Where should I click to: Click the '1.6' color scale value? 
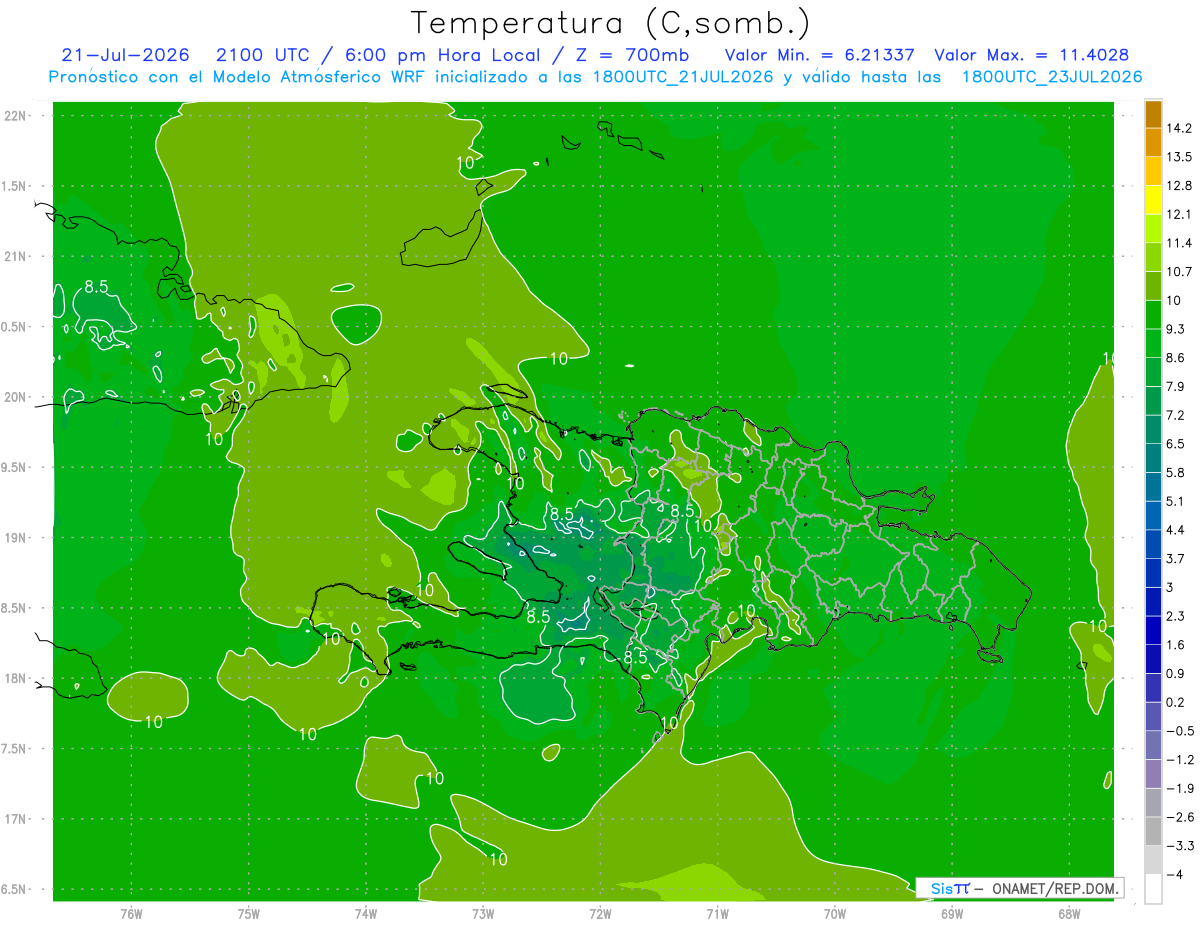coord(1175,645)
